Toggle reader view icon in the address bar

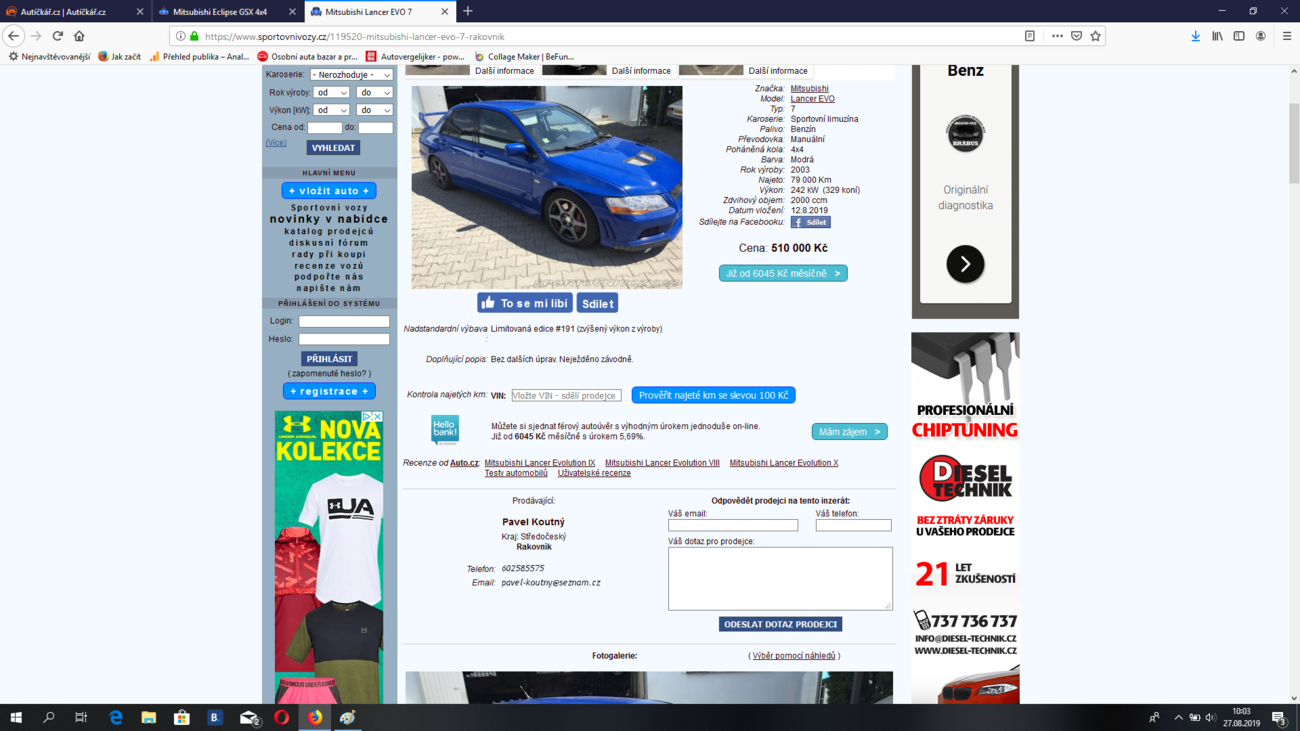pos(1029,36)
